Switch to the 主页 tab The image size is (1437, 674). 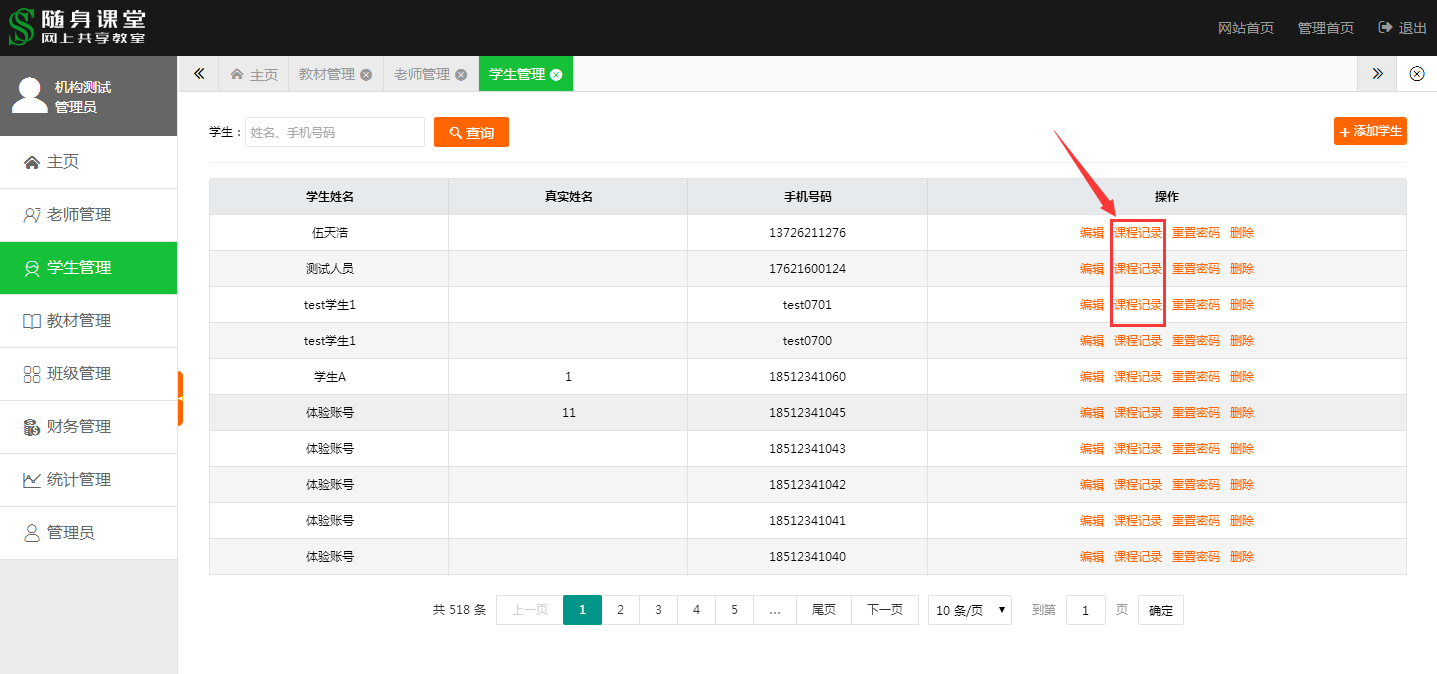click(254, 75)
